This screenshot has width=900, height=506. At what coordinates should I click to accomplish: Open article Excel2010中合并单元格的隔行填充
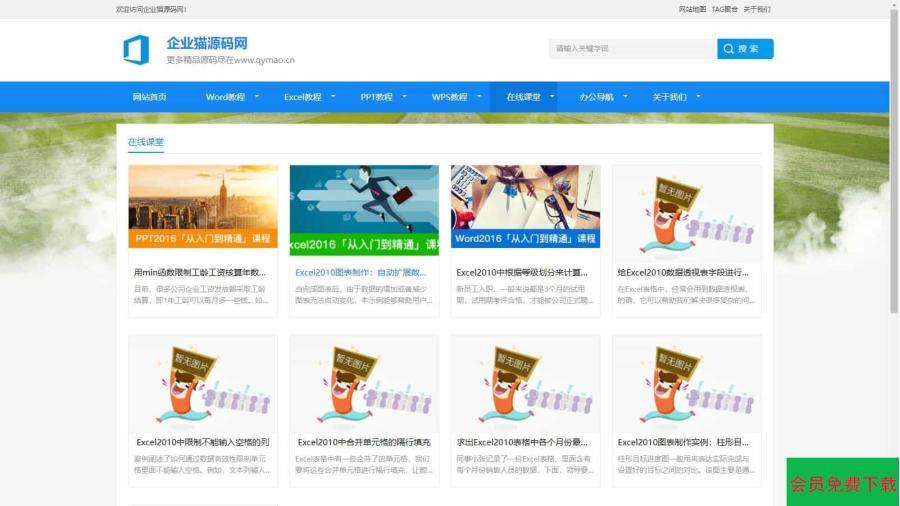(x=364, y=442)
